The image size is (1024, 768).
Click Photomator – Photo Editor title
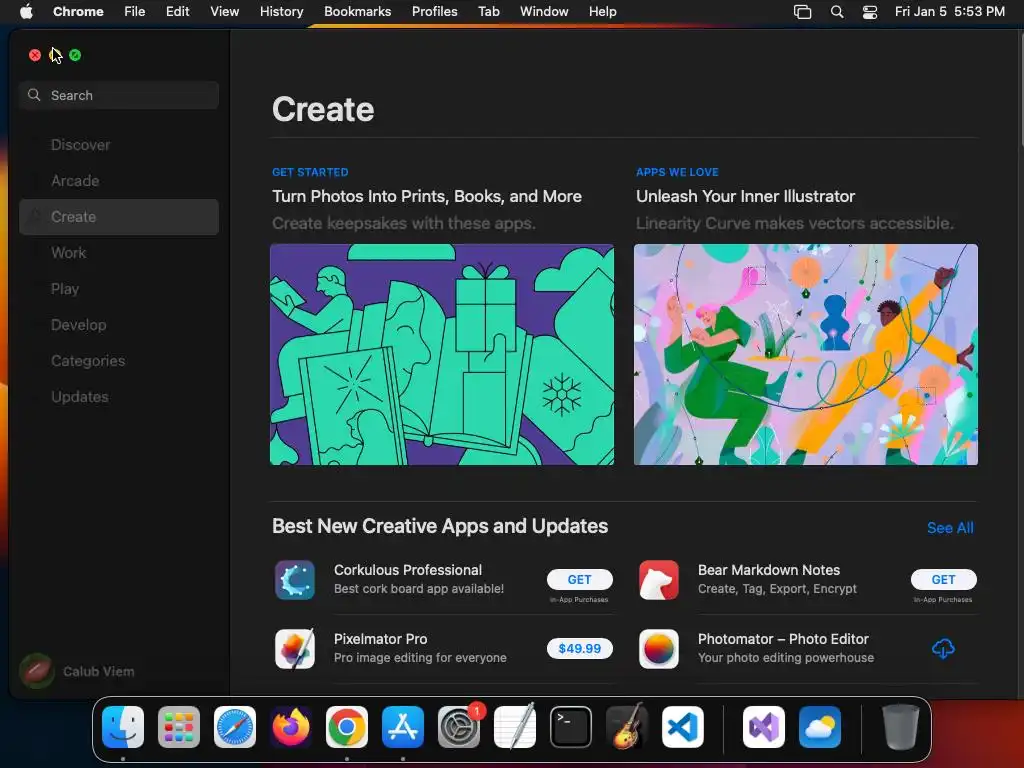pos(783,639)
